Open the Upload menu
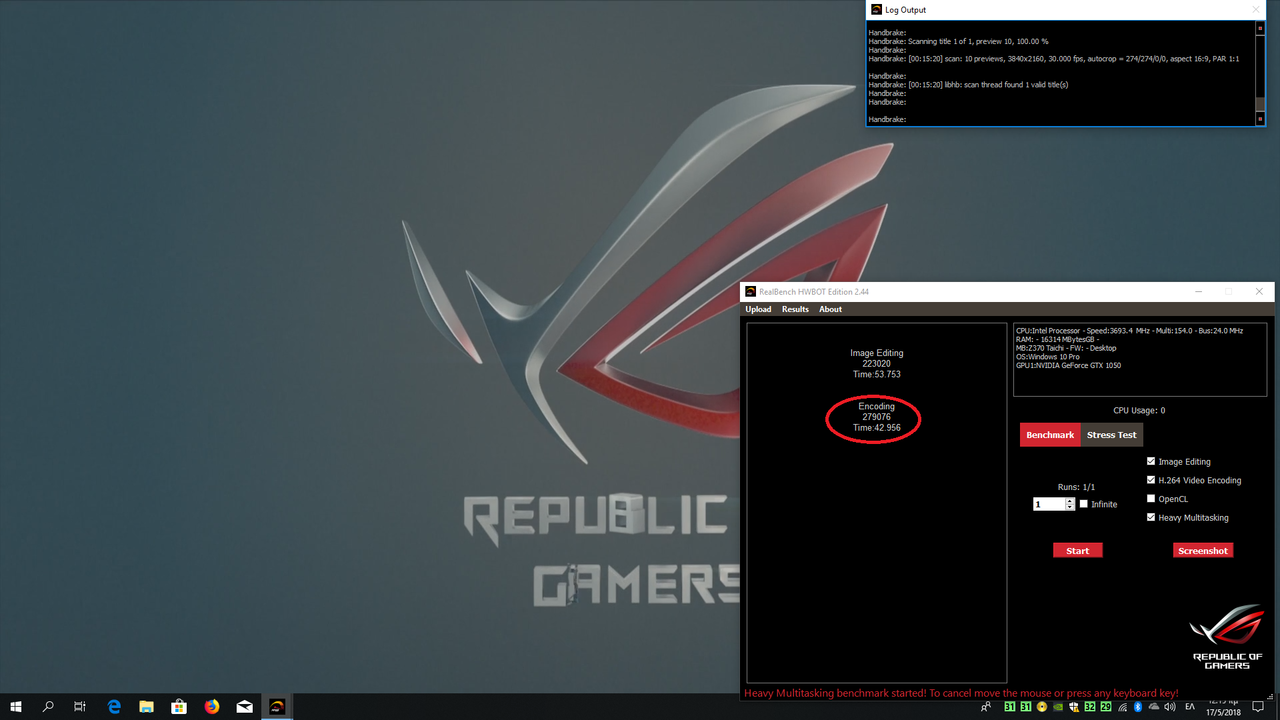1280x720 pixels. [x=758, y=309]
